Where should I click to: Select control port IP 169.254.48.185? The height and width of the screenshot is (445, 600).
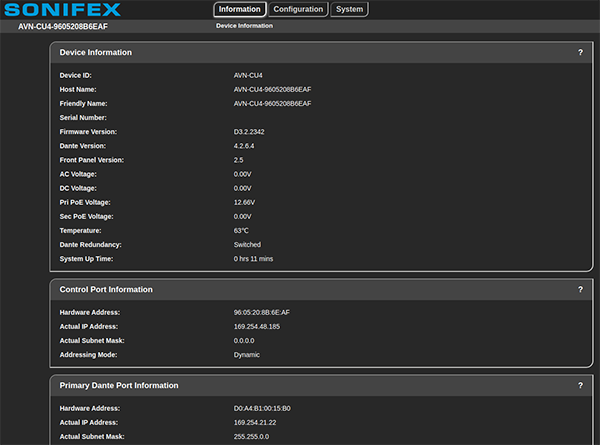[x=257, y=327]
